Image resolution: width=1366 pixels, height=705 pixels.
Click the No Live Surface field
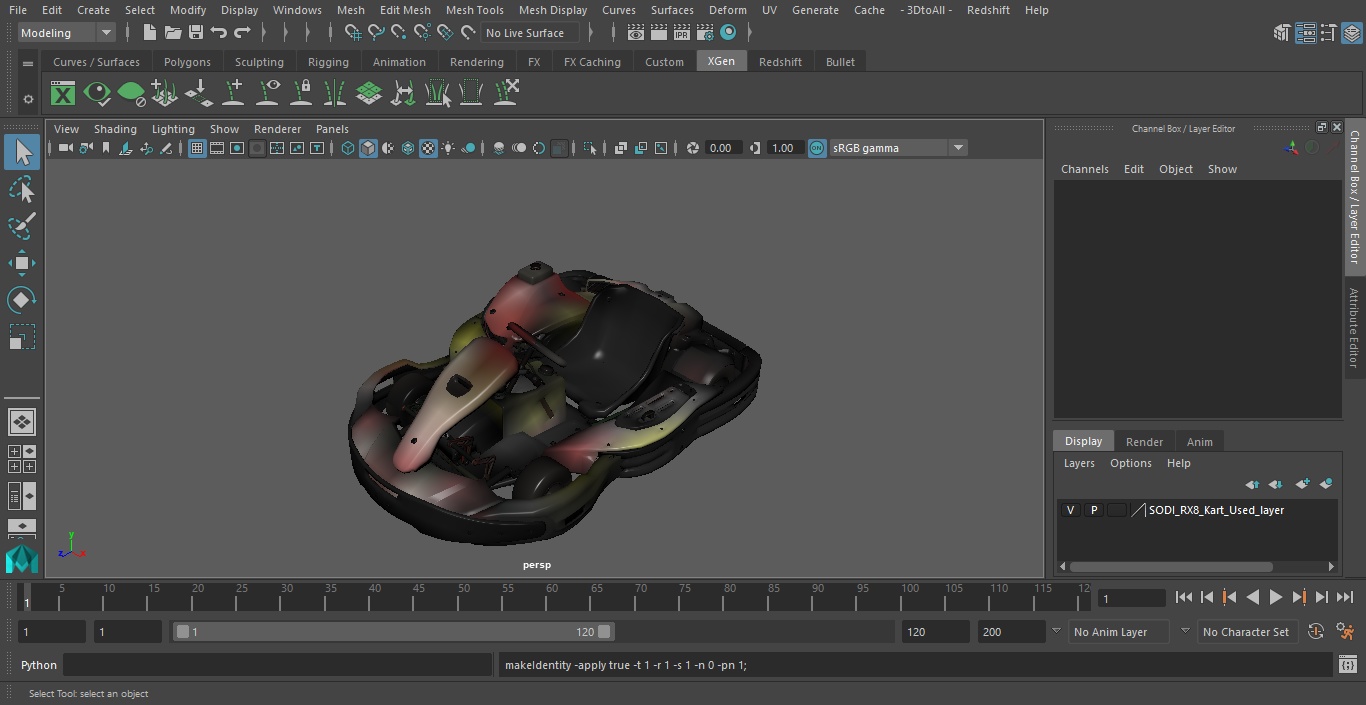tap(529, 33)
